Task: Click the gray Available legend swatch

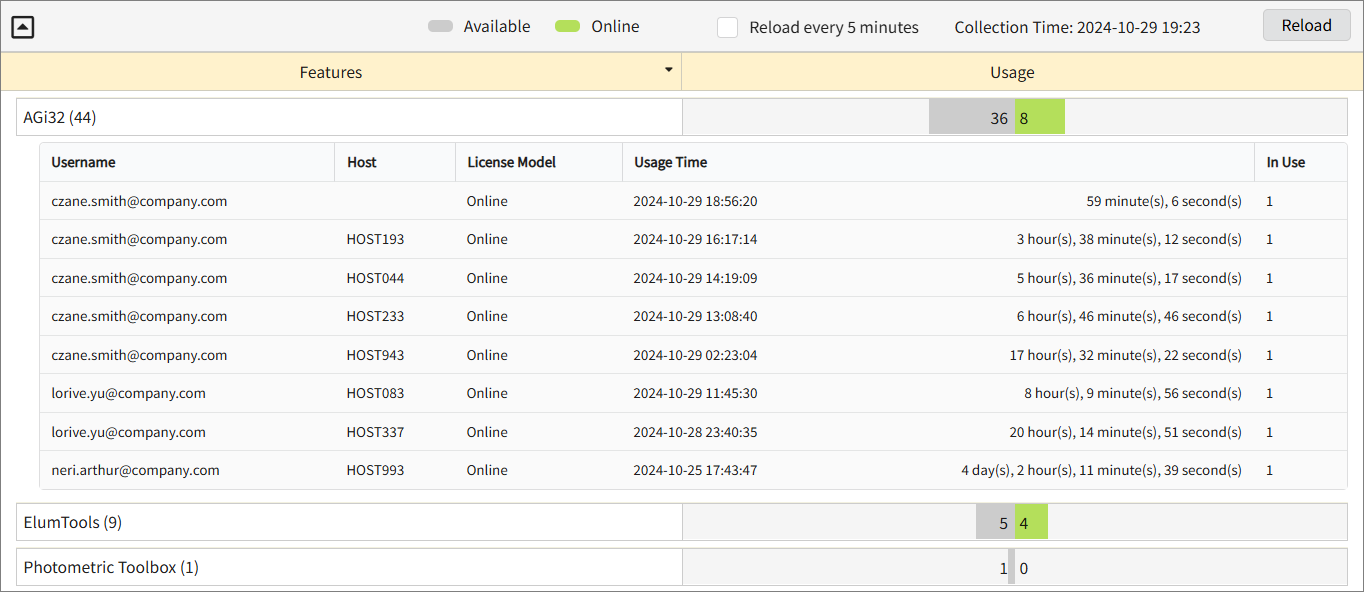Action: pyautogui.click(x=440, y=27)
